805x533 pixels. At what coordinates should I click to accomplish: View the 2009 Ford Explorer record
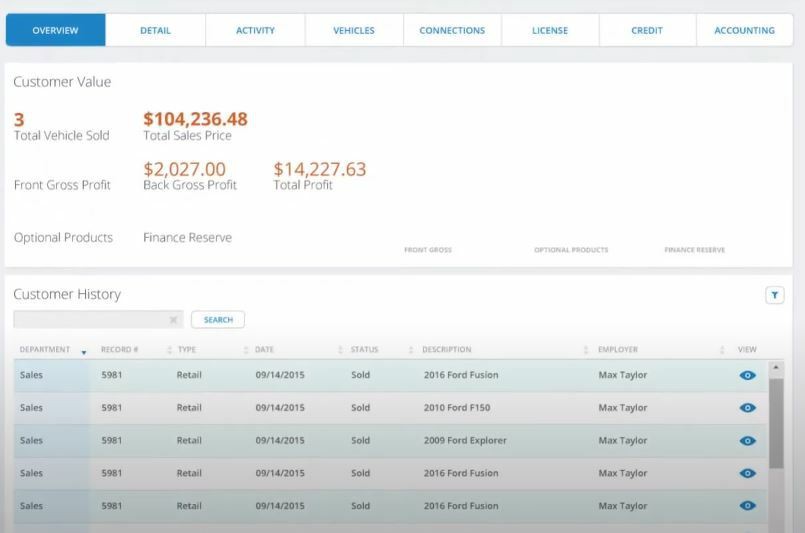748,441
